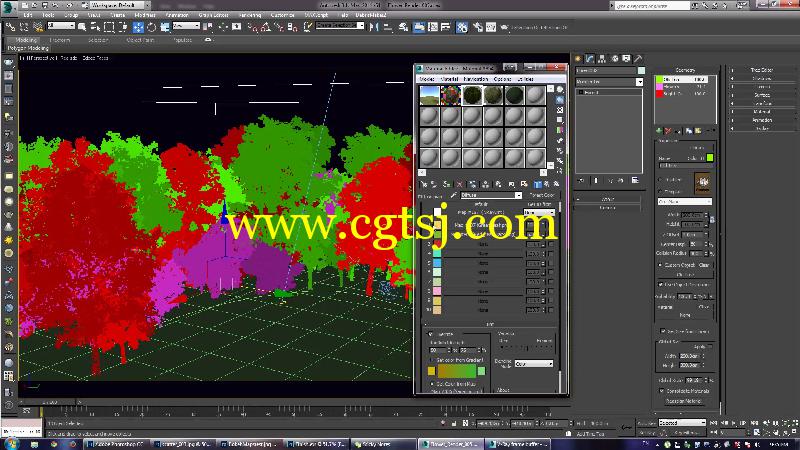The image size is (800, 450).
Task: Click the Forest Color button
Action: point(542,195)
